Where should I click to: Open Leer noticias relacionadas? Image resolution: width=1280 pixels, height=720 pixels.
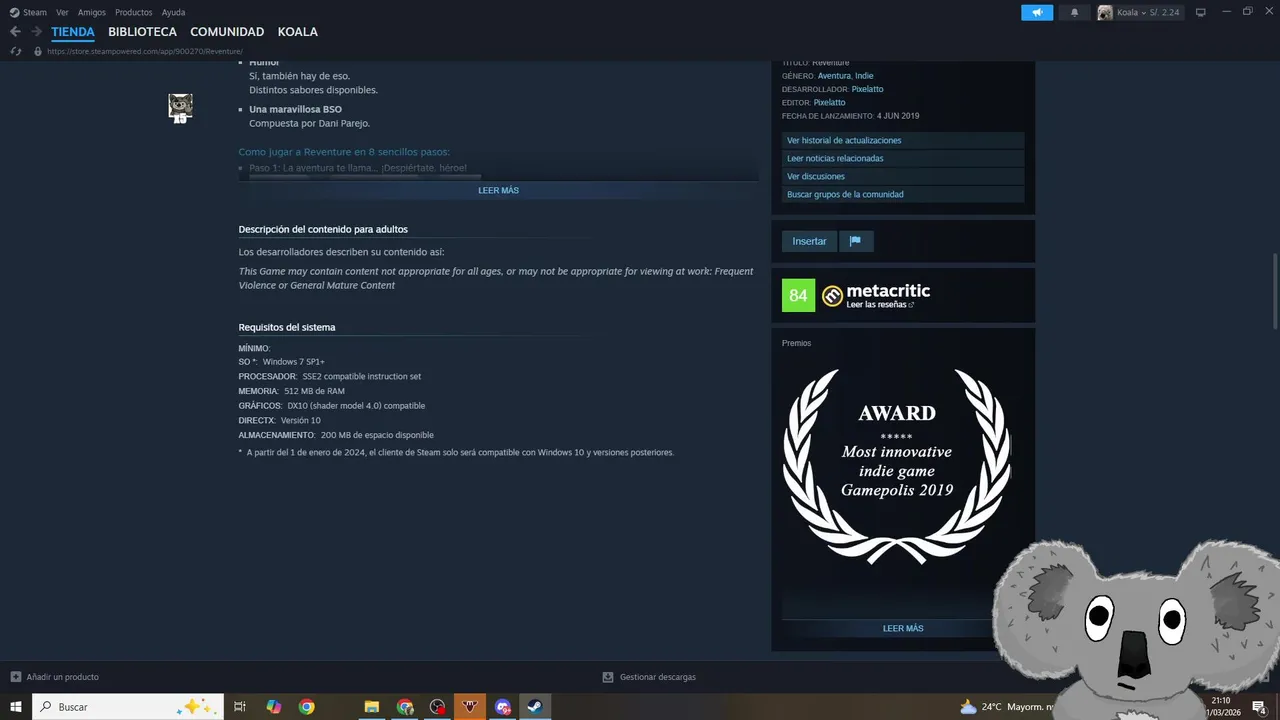903,159
